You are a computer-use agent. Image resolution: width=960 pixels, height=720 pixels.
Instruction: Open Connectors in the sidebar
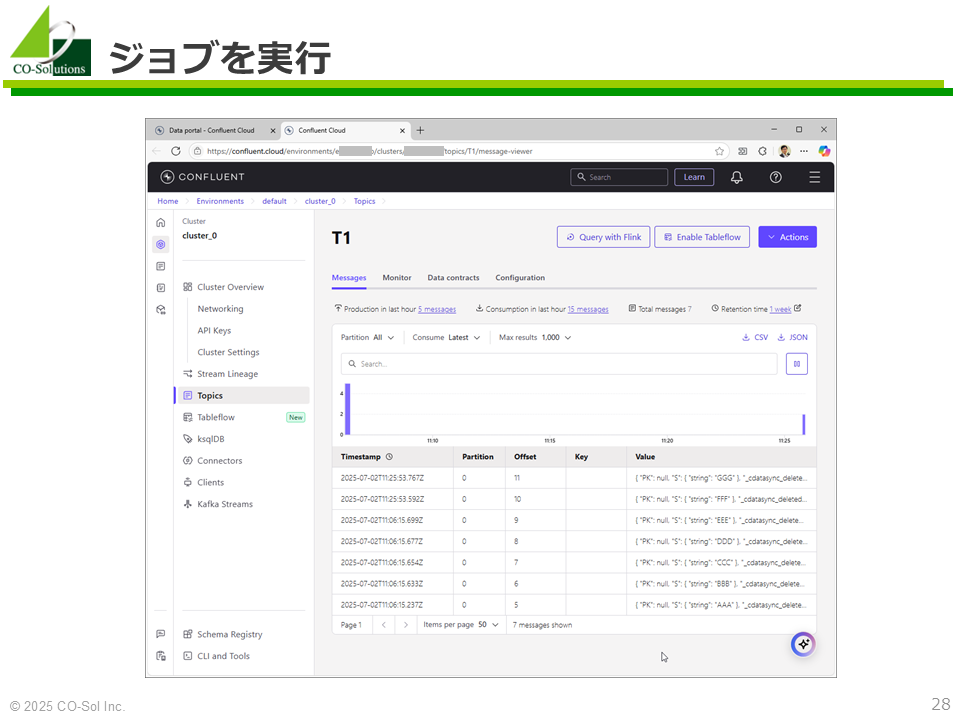pyautogui.click(x=212, y=461)
